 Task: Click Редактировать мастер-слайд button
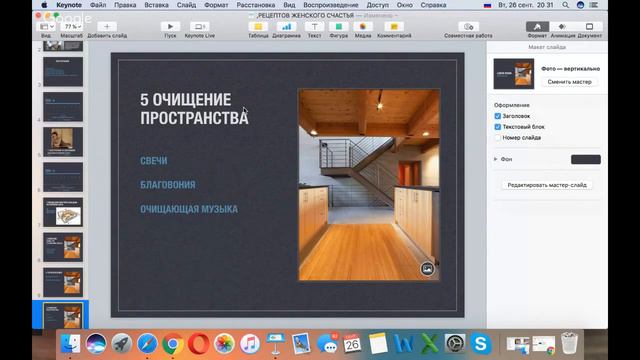coord(547,185)
